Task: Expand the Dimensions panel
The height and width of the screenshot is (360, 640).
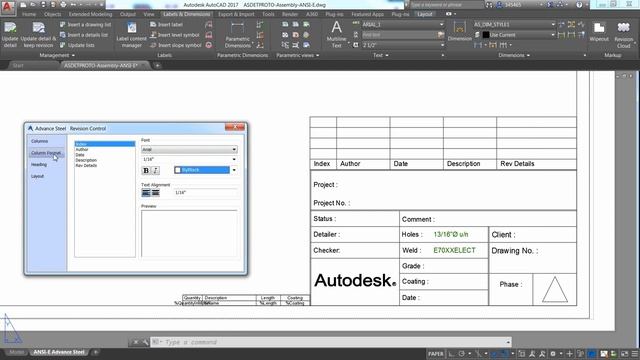Action: 513,55
